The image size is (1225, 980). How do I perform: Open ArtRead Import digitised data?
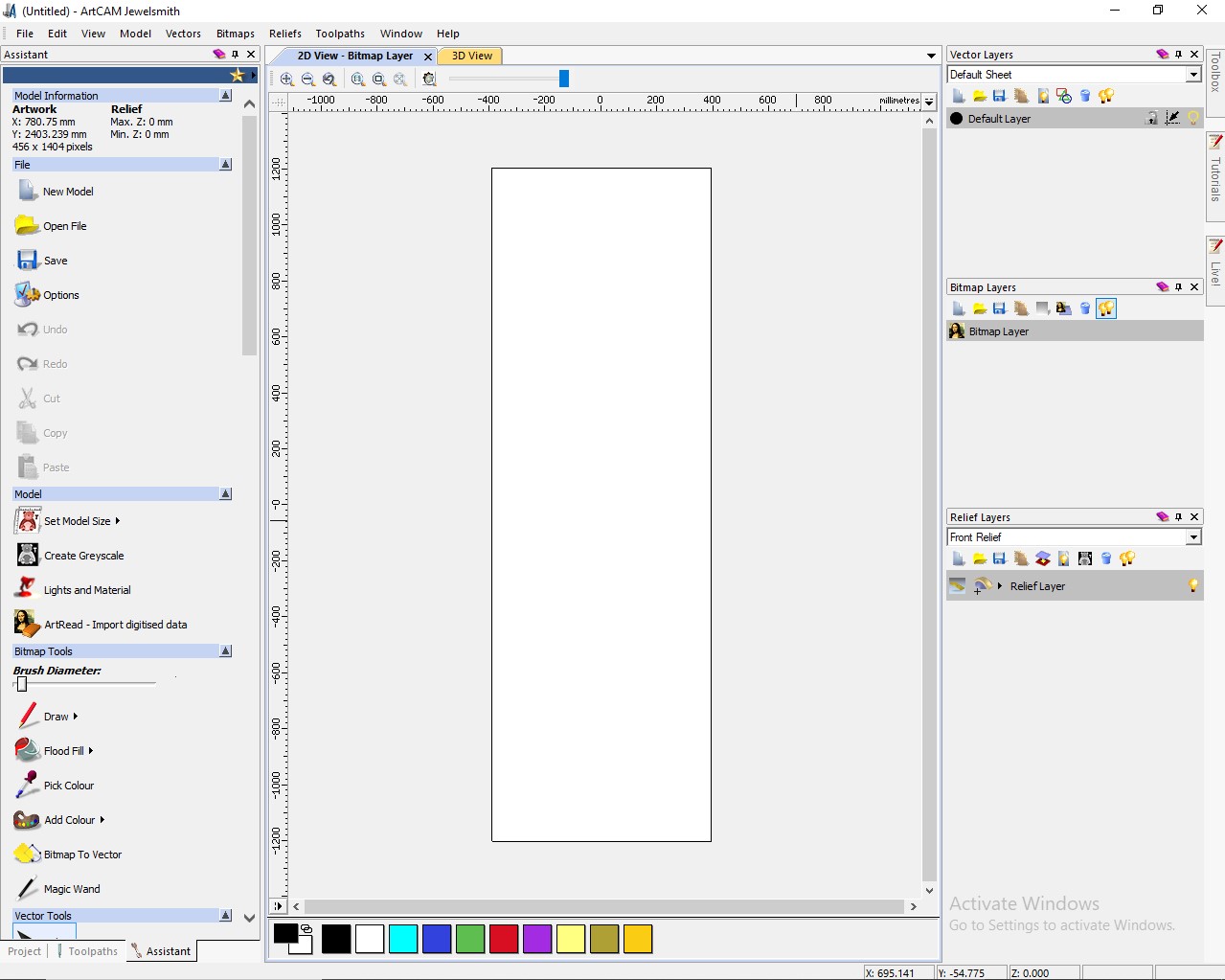[x=115, y=625]
